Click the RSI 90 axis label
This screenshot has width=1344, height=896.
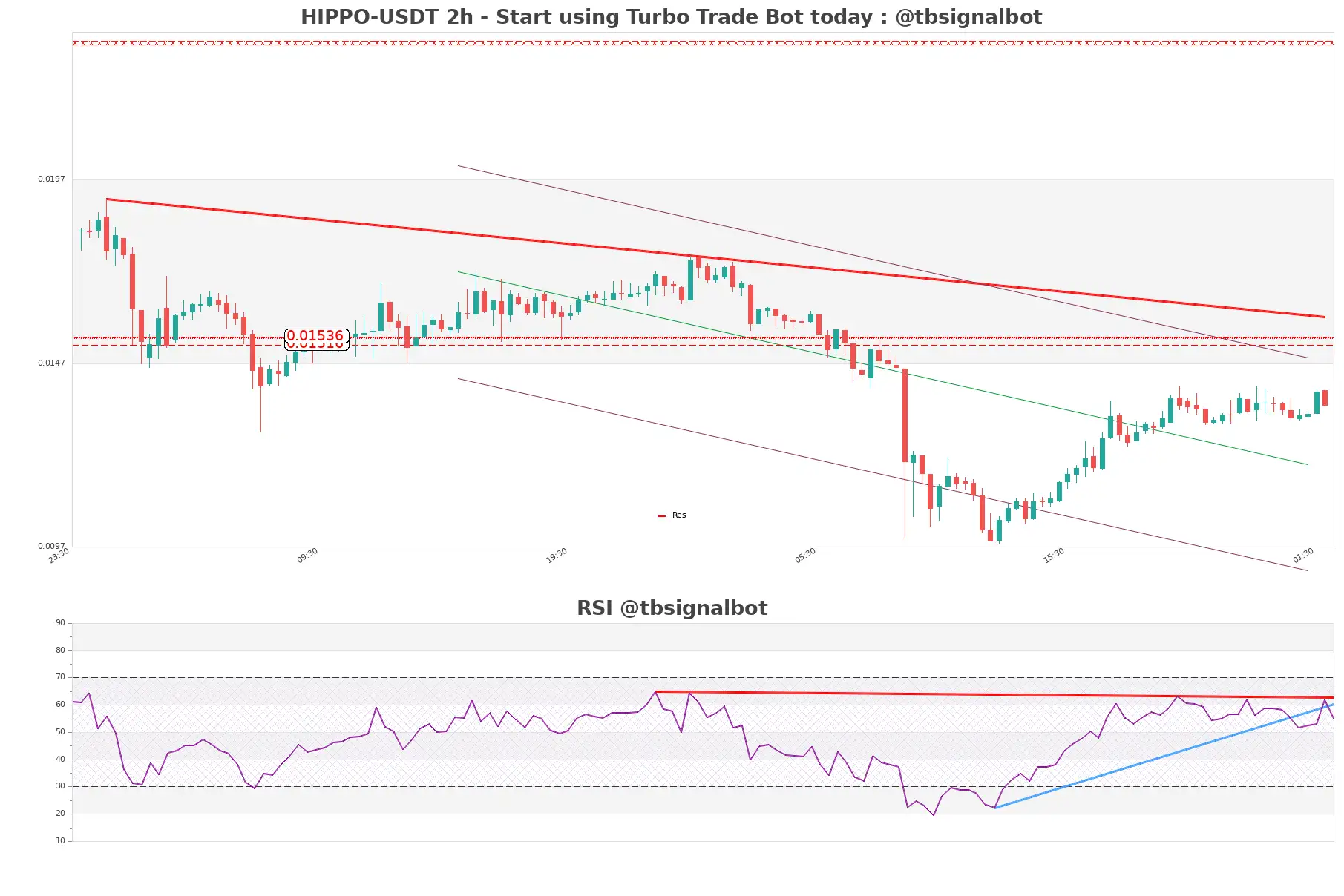pos(60,623)
